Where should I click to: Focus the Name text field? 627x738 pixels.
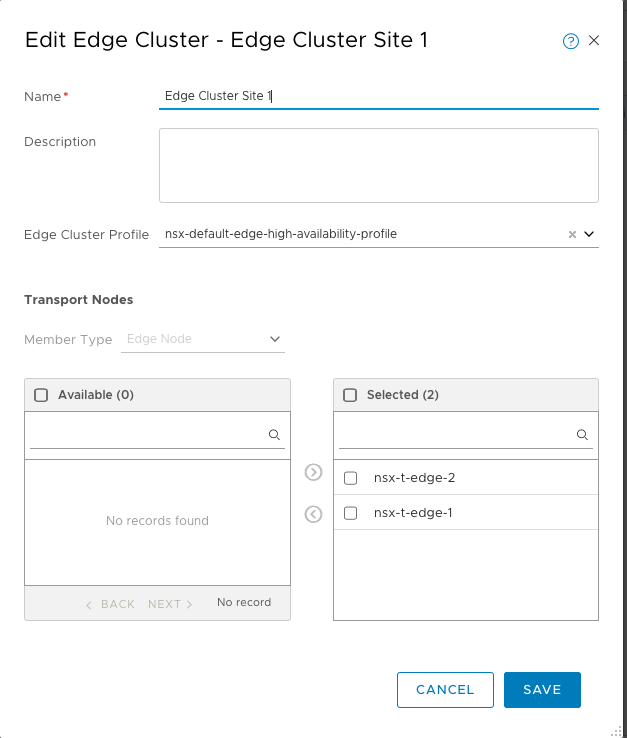[378, 96]
